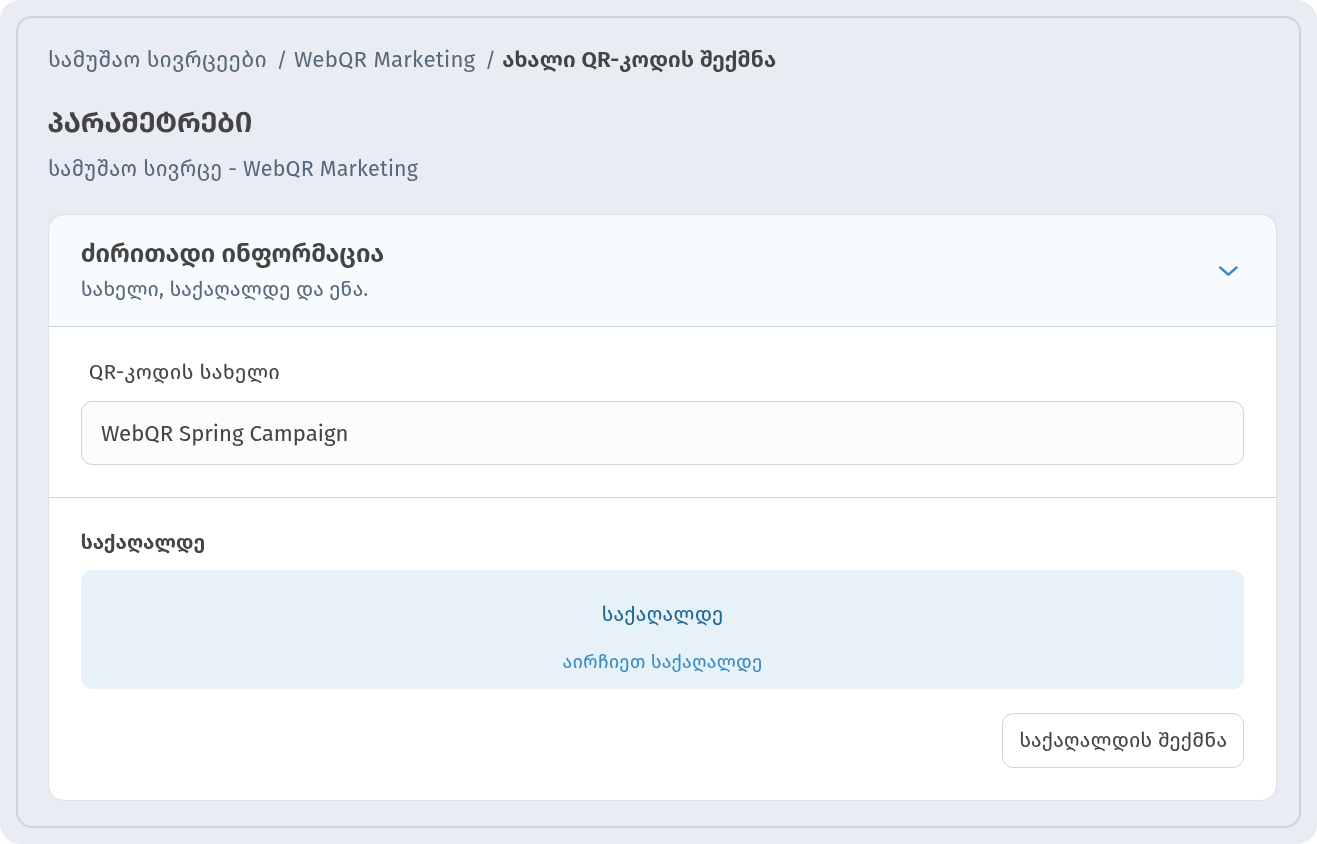
Task: Click the სახელი, საქაღალდე და ენა description
Action: point(225,291)
